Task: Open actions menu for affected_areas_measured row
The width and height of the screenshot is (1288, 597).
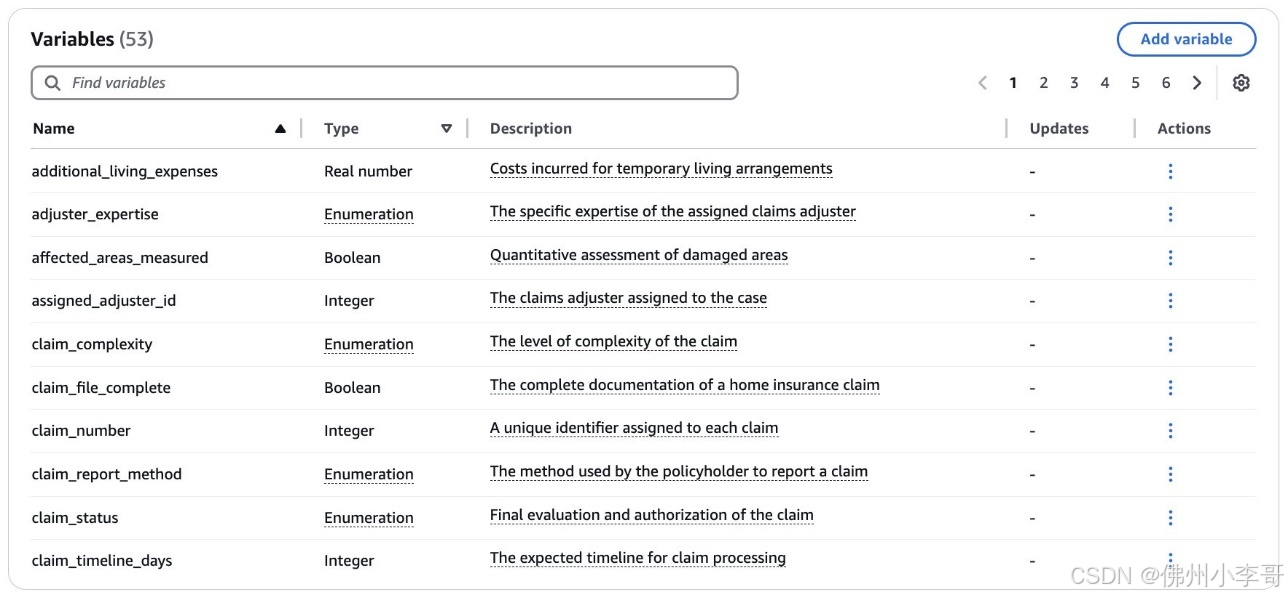Action: click(1170, 258)
